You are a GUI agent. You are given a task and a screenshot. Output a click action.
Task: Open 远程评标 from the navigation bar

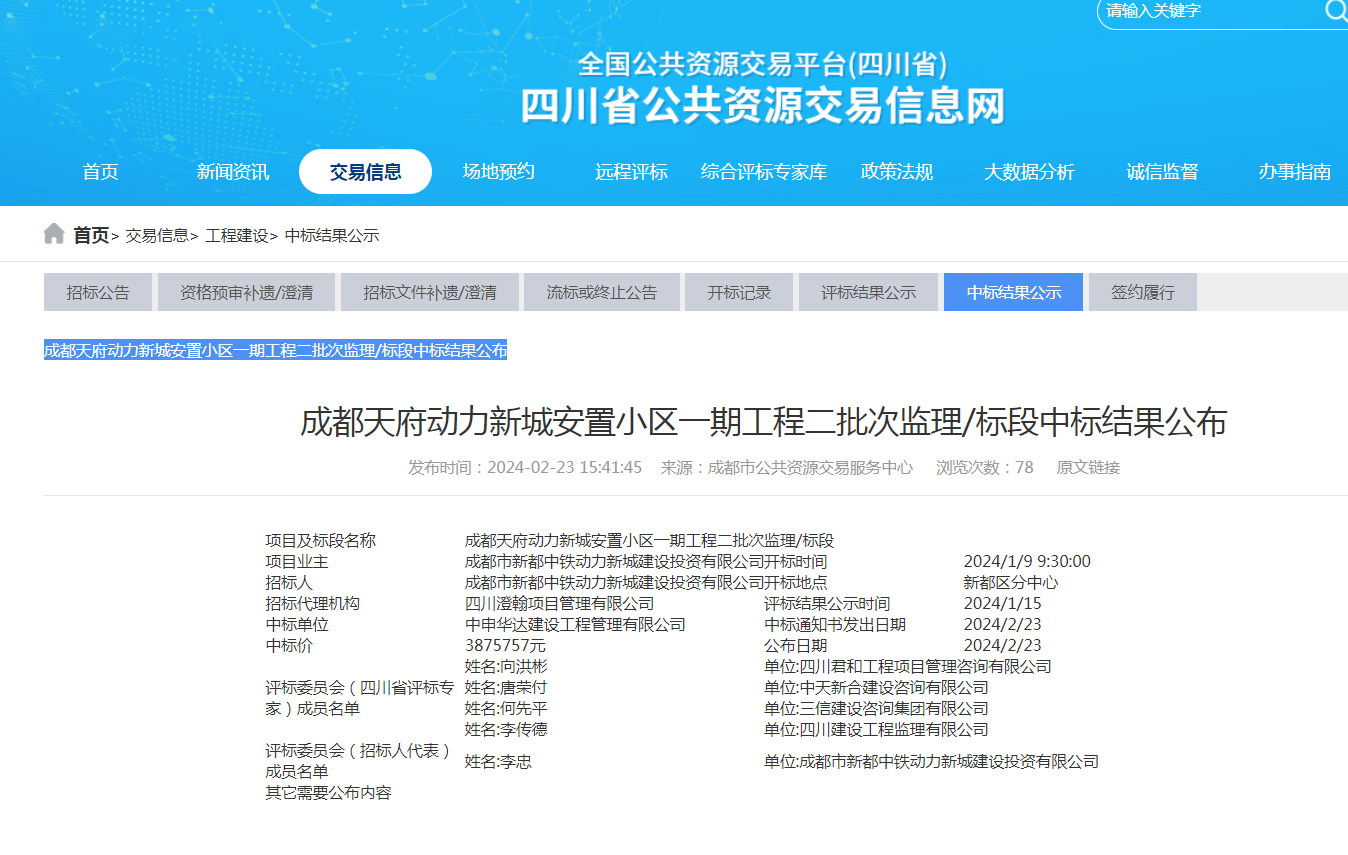631,172
